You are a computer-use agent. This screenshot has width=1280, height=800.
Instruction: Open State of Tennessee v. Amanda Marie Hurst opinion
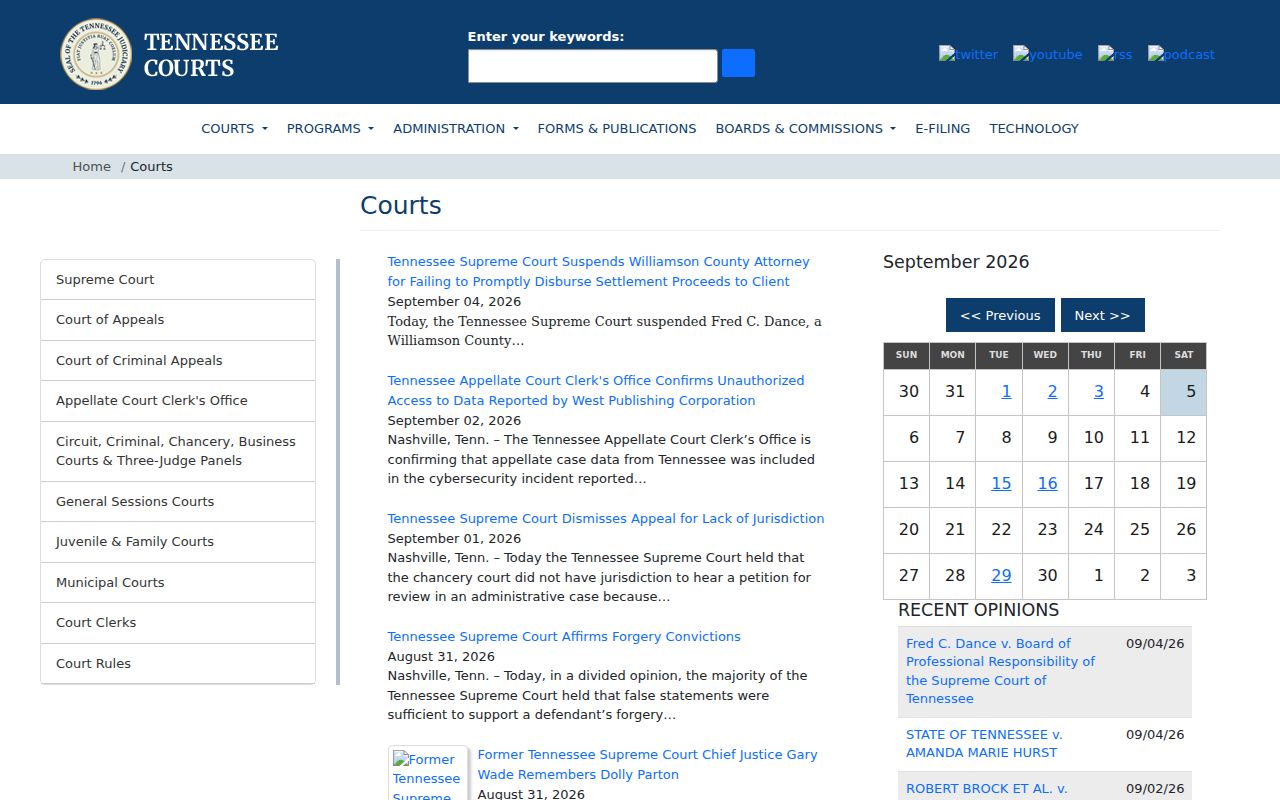pyautogui.click(x=984, y=743)
